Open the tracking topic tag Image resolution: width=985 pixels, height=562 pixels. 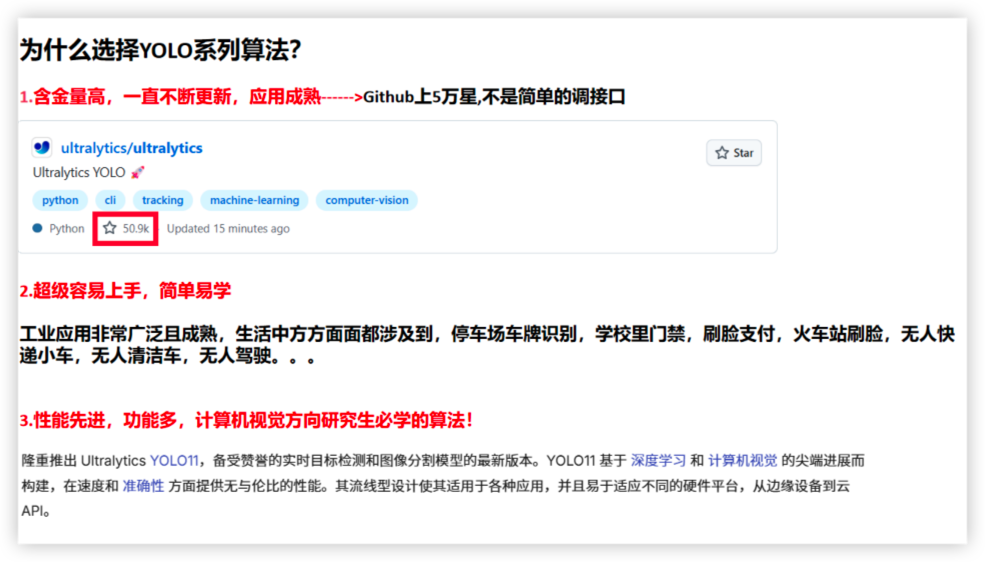[x=162, y=200]
